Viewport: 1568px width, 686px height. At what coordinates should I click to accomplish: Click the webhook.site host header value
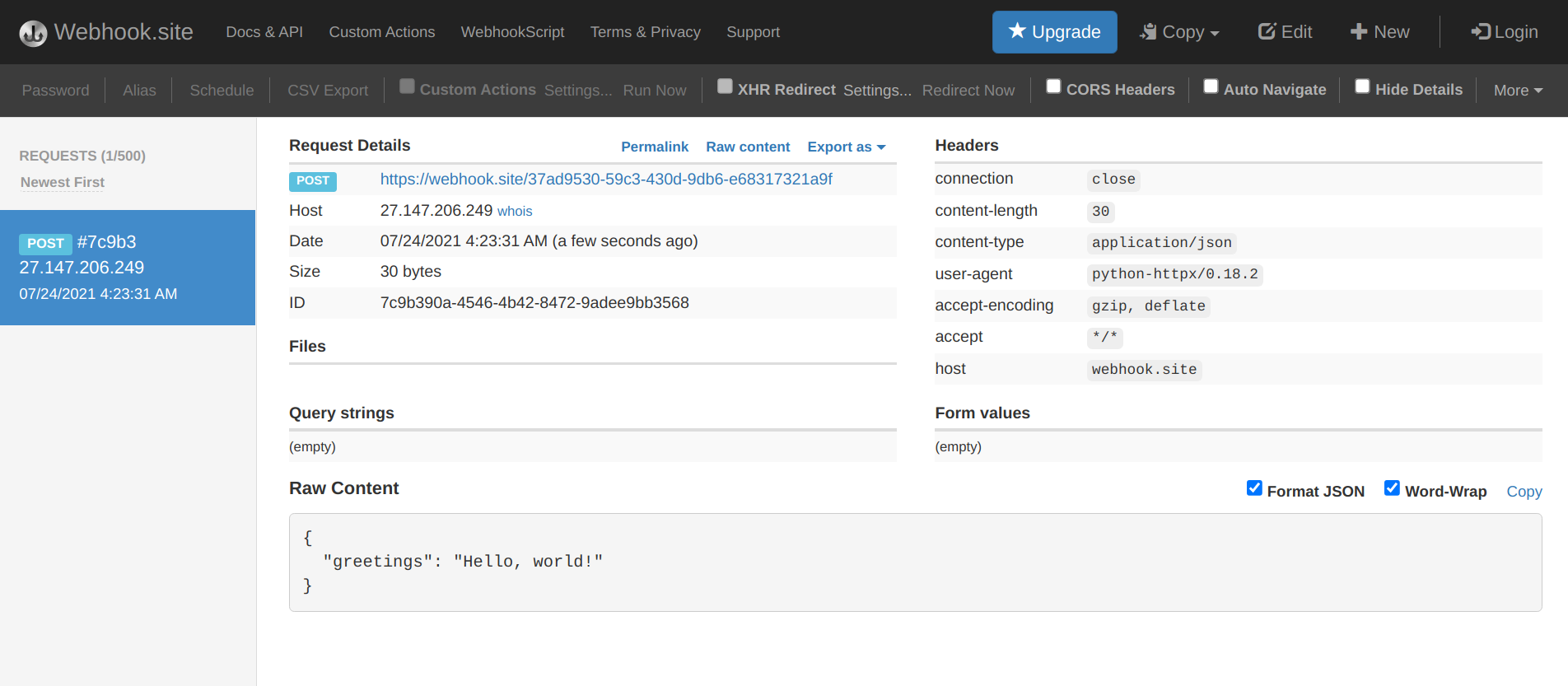click(x=1145, y=370)
